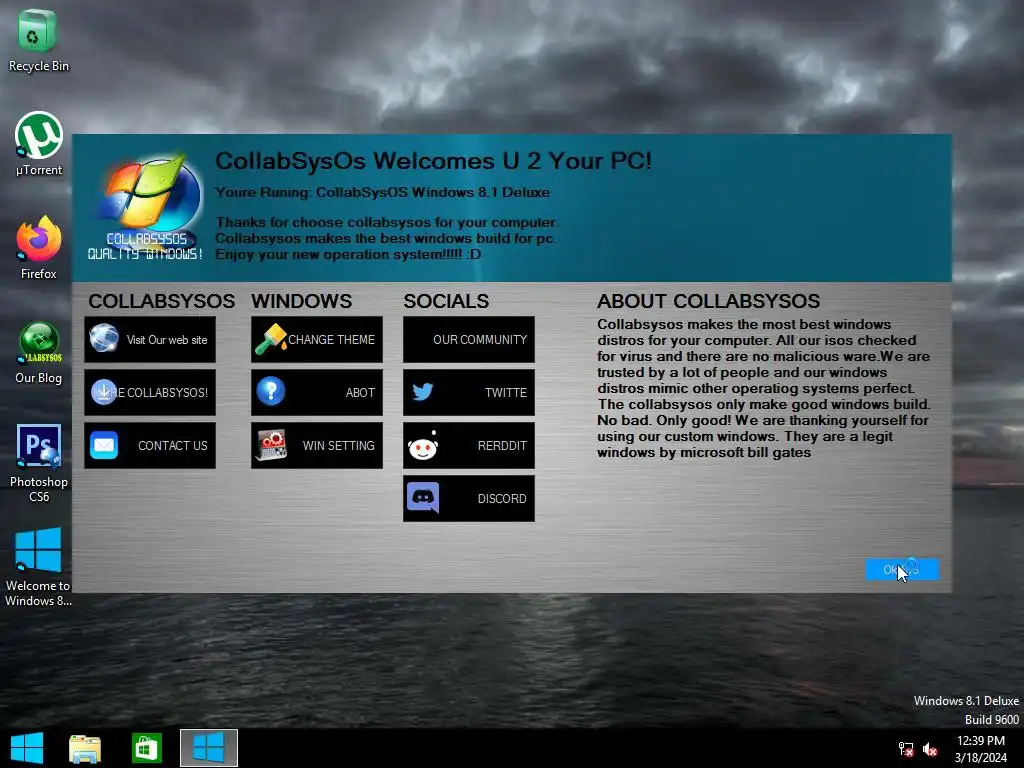Click the ABOUT COLLABSYSOS heading
The width and height of the screenshot is (1024, 768).
click(709, 301)
